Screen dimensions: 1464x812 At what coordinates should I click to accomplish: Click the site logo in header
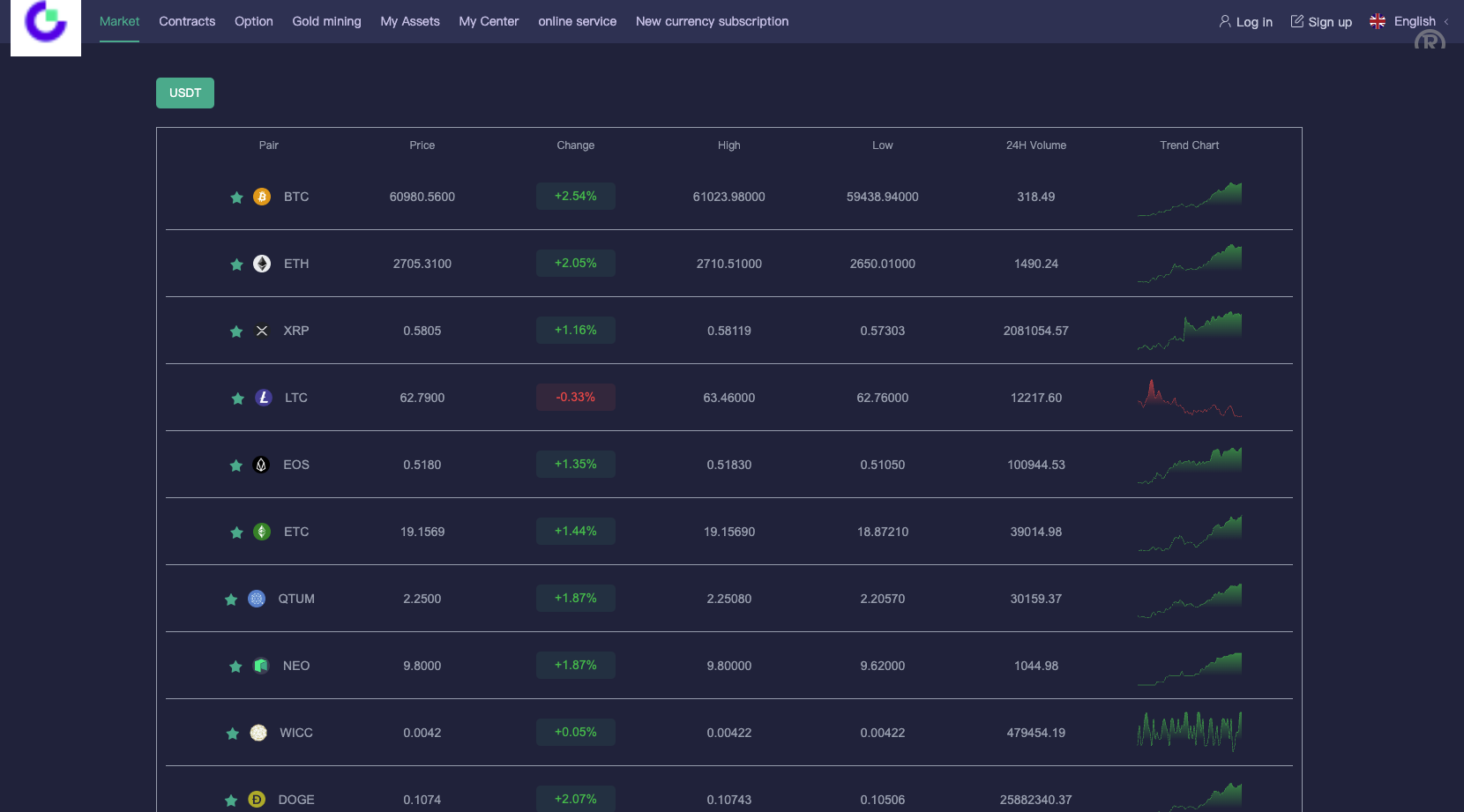pyautogui.click(x=46, y=25)
